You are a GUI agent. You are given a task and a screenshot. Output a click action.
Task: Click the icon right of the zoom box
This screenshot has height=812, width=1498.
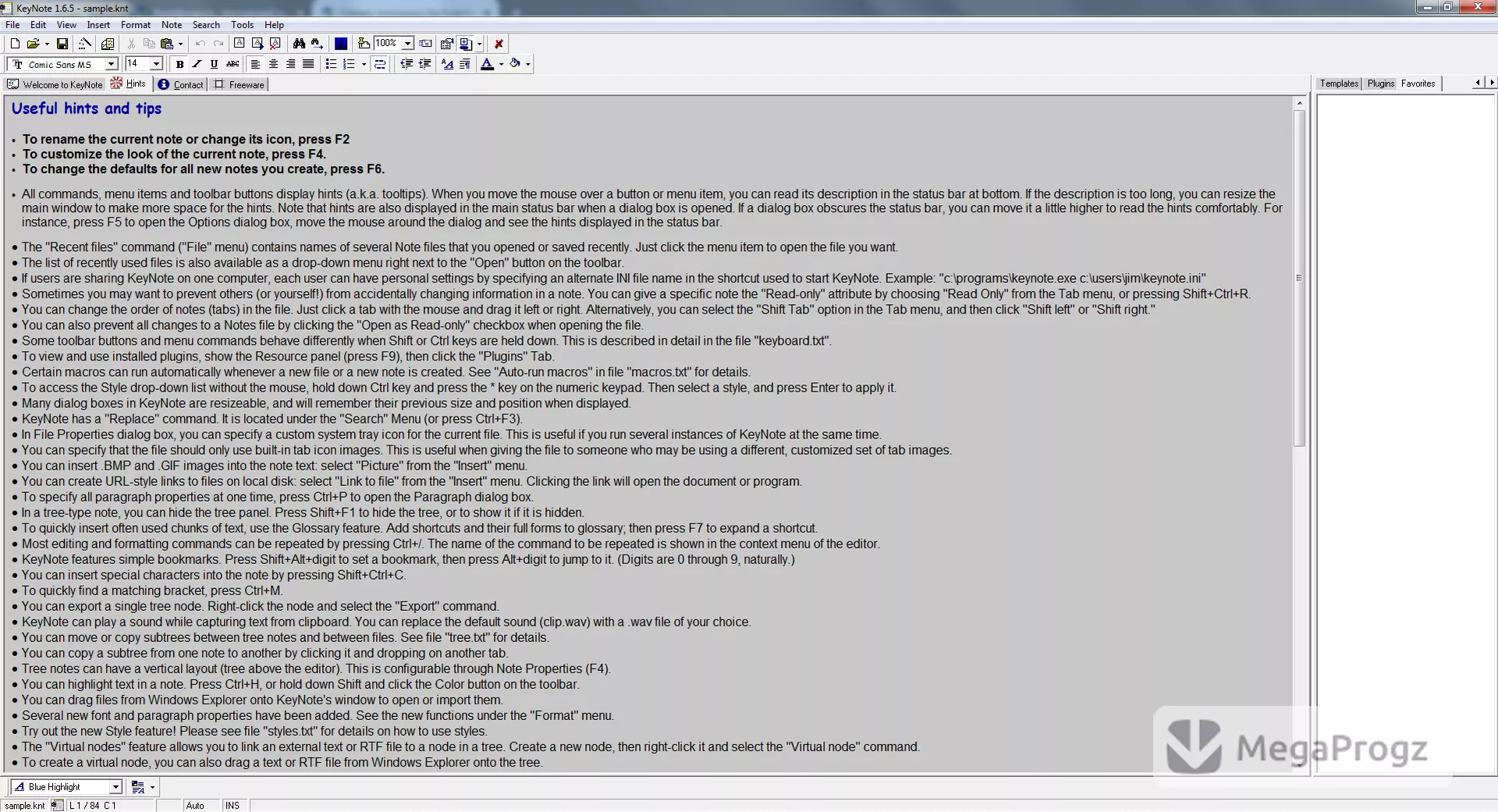pos(425,44)
